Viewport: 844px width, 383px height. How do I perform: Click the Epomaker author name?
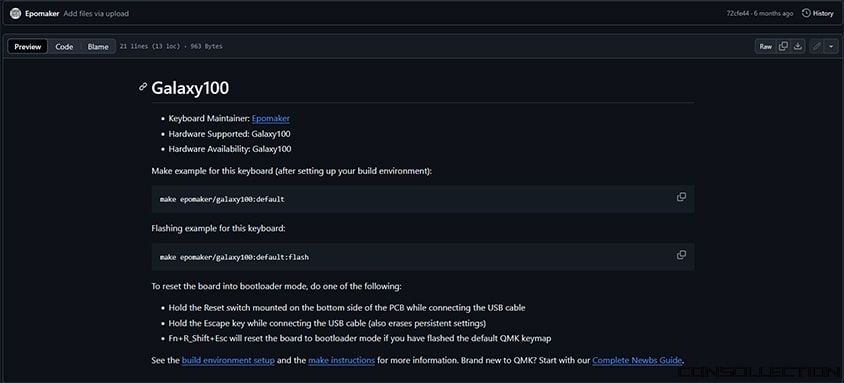pos(41,13)
